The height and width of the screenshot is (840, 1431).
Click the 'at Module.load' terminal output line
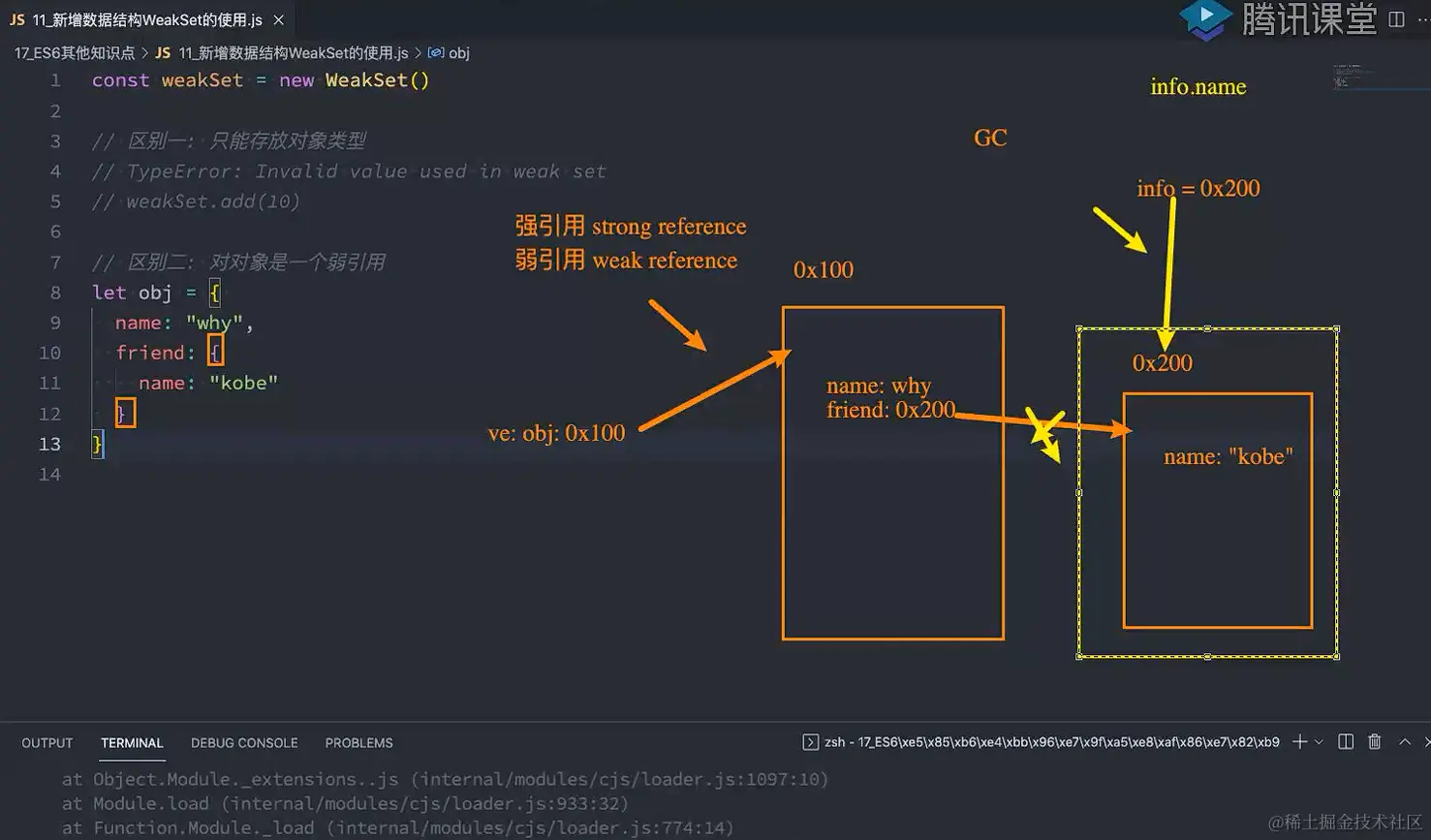tap(346, 803)
